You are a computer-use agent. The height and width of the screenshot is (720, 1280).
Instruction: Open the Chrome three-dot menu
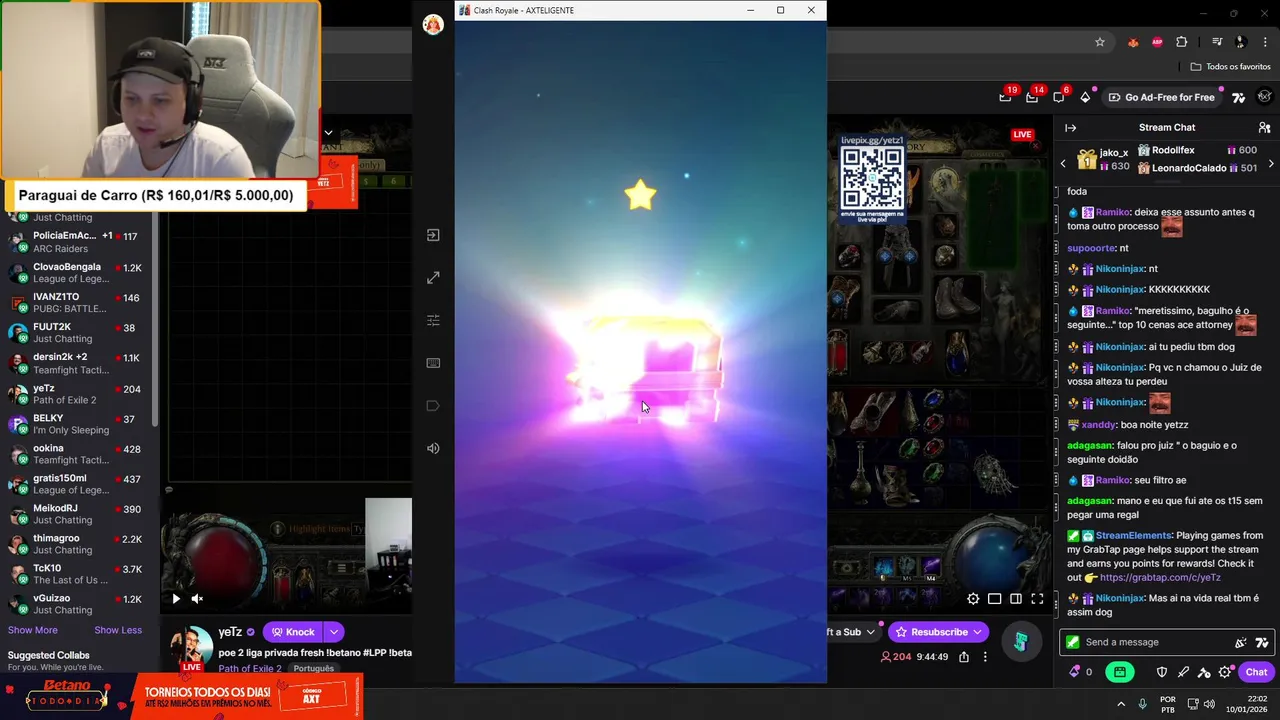1265,42
